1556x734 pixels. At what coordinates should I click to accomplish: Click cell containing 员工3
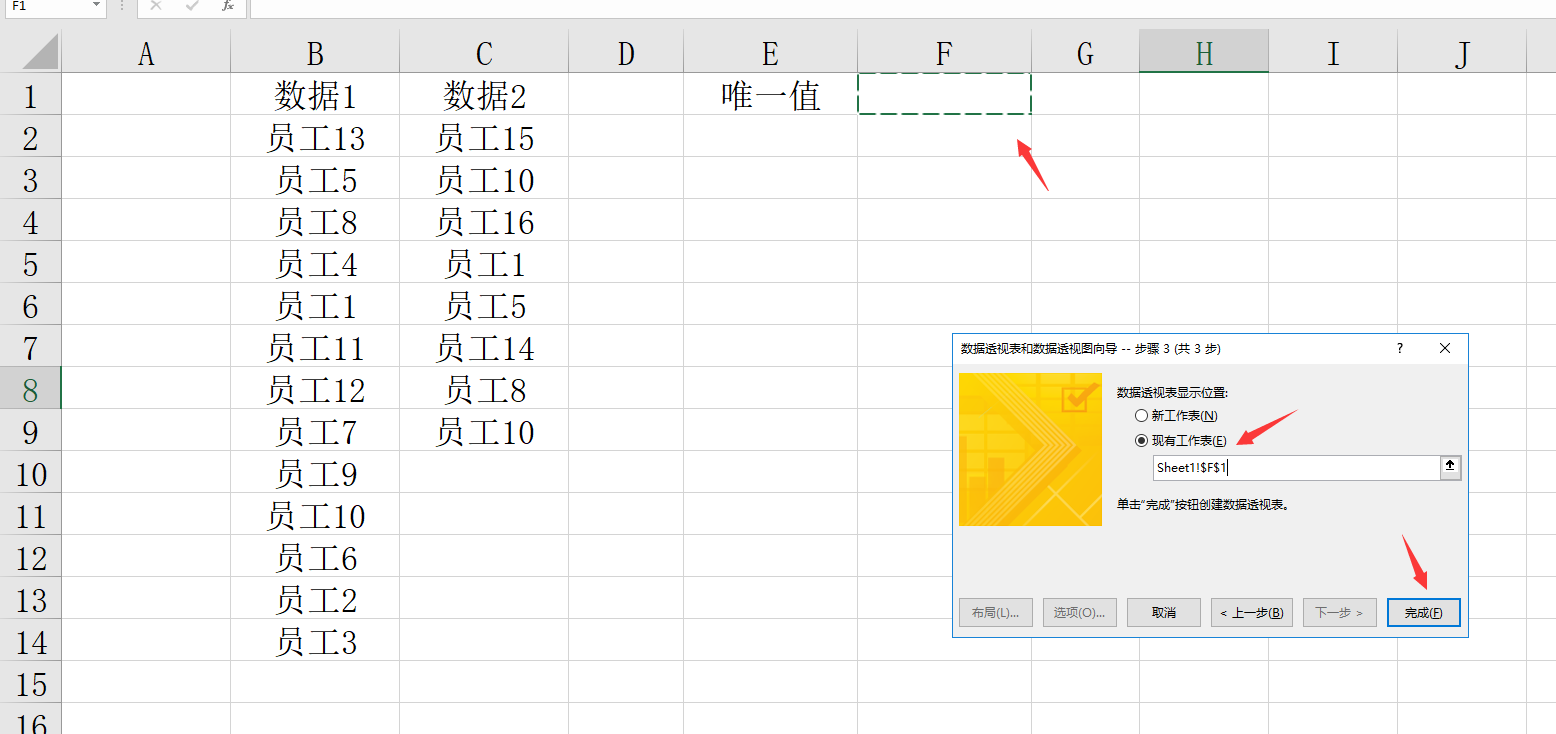click(315, 642)
